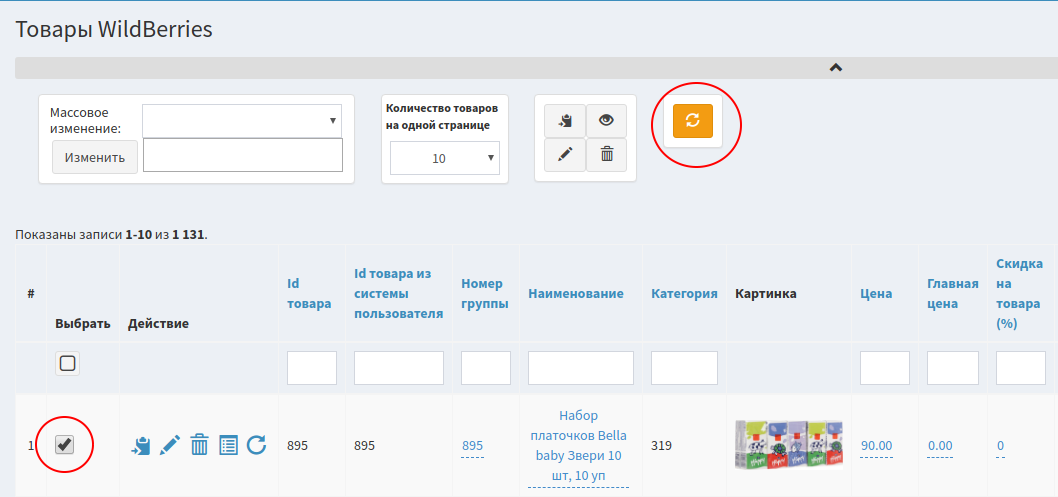Image resolution: width=1058 pixels, height=497 pixels.
Task: Open group number 895 link
Action: pos(472,446)
